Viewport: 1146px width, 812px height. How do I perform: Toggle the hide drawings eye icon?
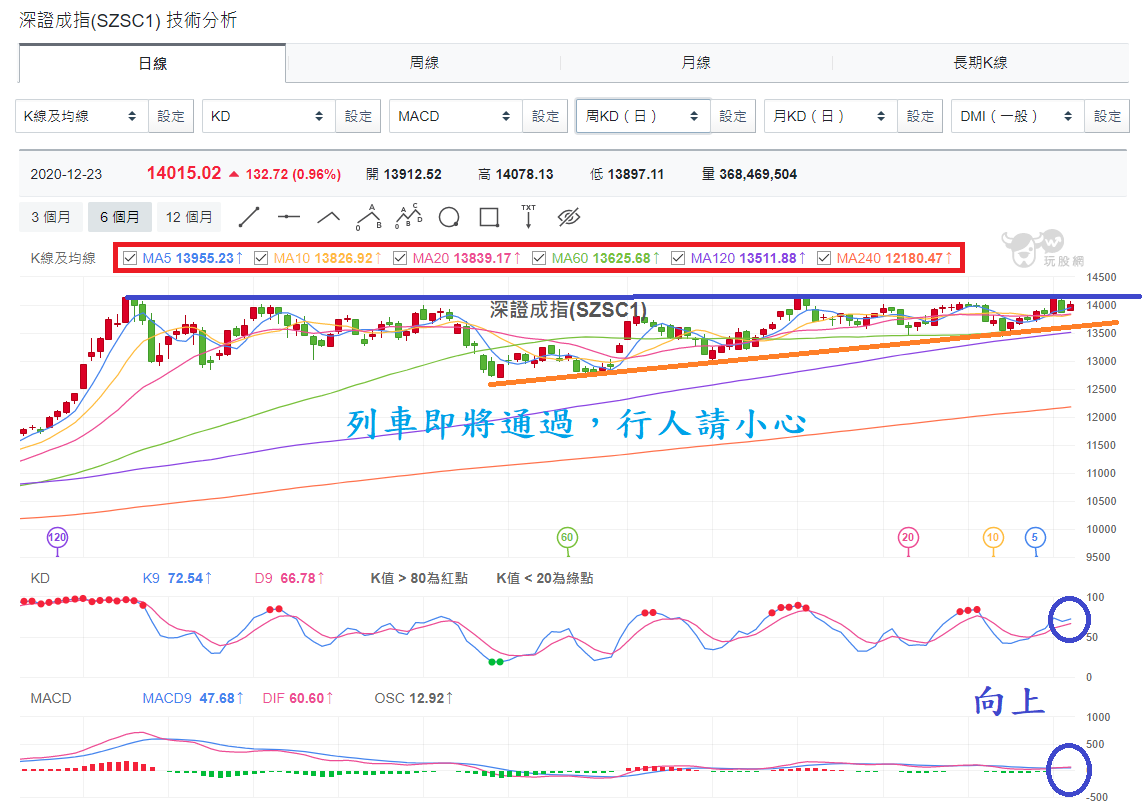[x=569, y=217]
